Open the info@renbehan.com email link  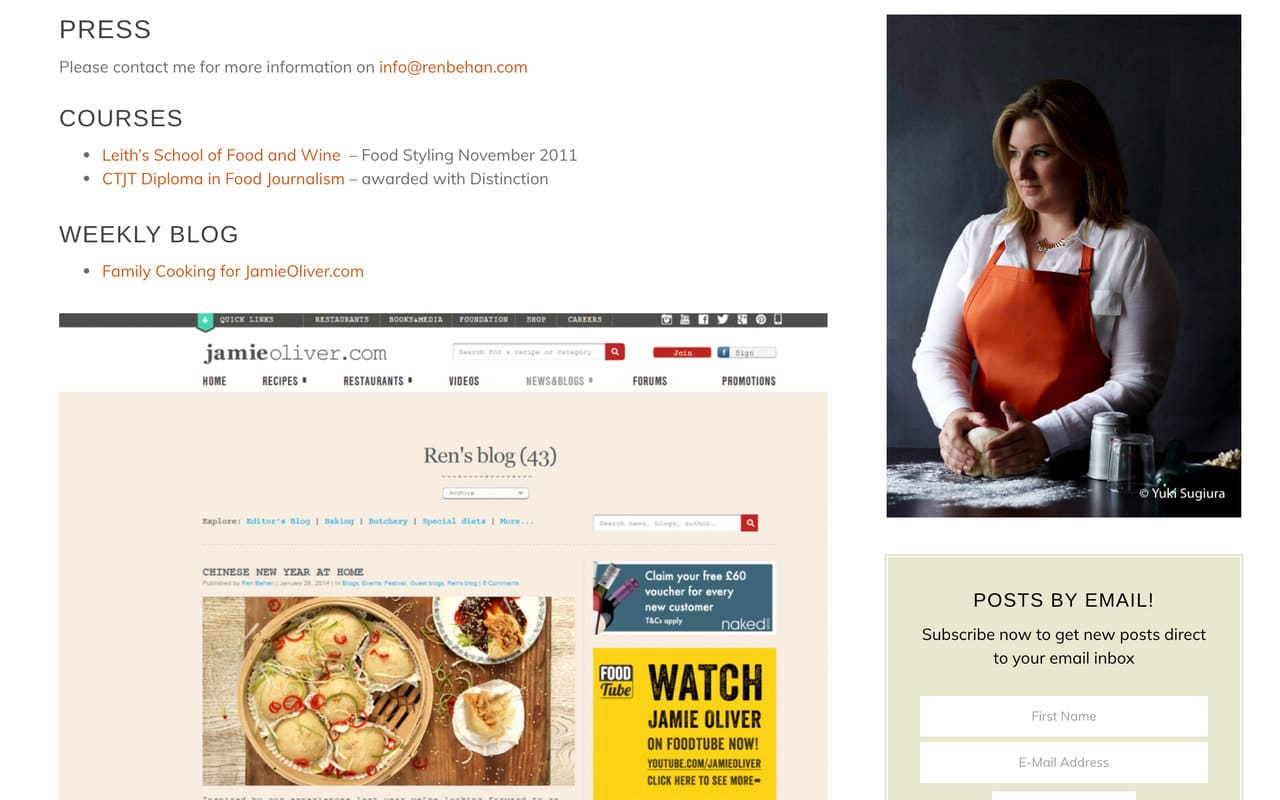pos(453,67)
